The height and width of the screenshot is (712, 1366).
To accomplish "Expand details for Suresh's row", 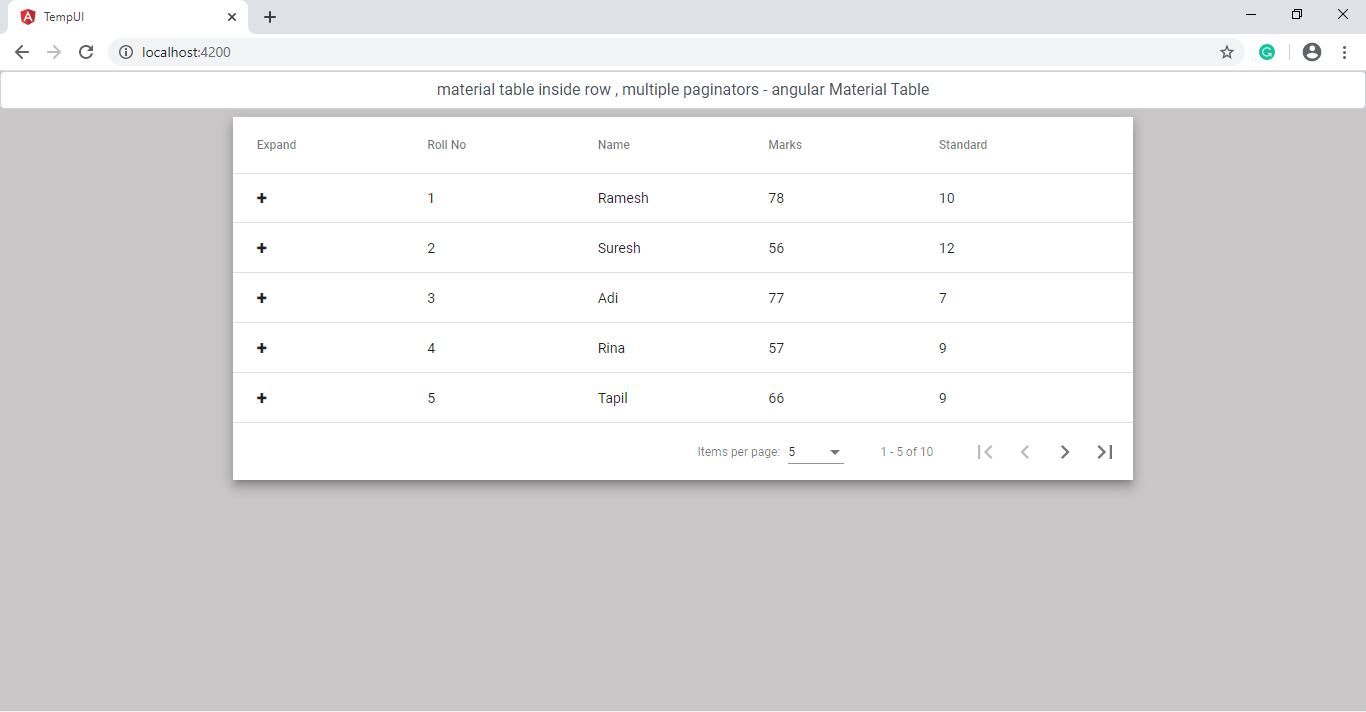I will point(262,247).
